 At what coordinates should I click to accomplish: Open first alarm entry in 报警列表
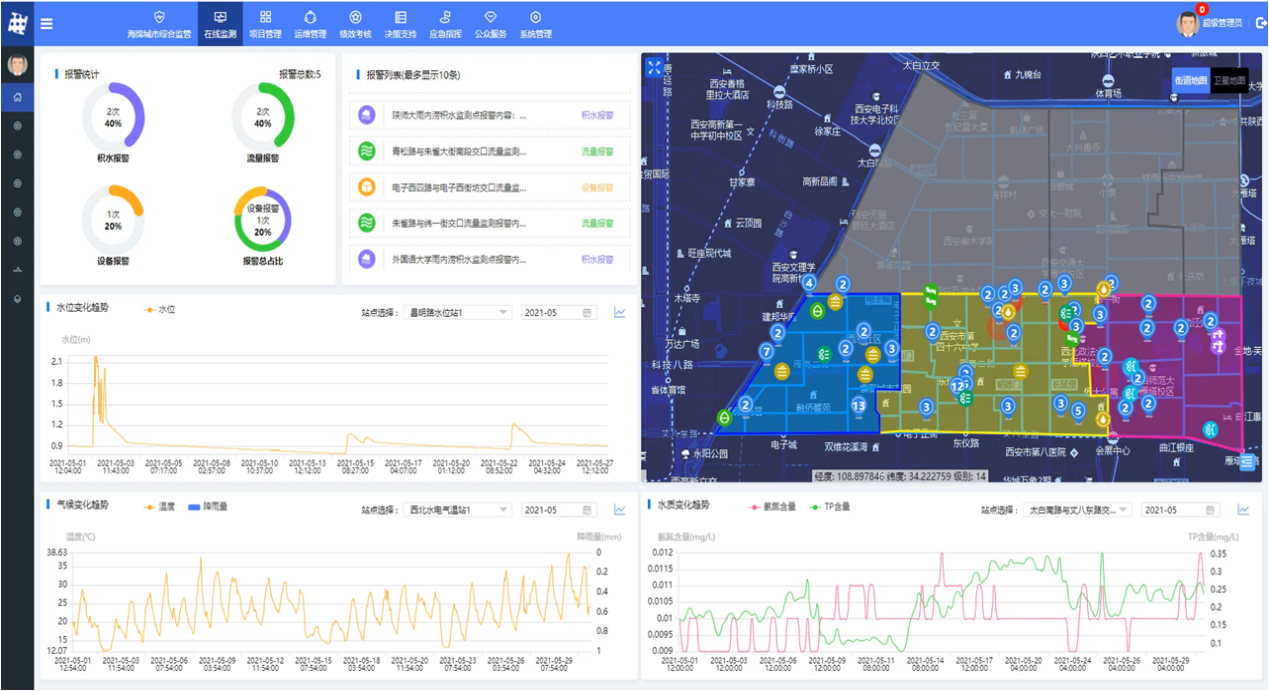[x=489, y=115]
